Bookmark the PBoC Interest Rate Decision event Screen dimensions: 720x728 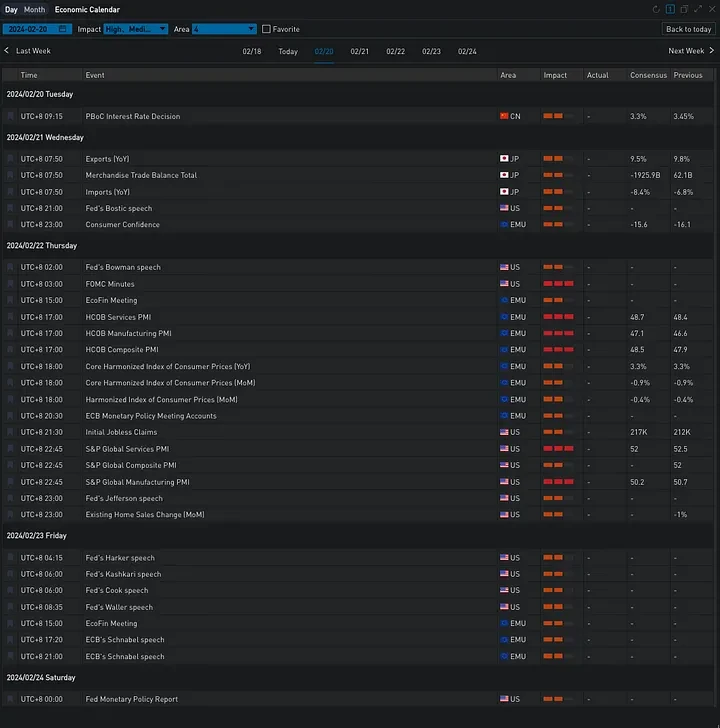point(11,117)
